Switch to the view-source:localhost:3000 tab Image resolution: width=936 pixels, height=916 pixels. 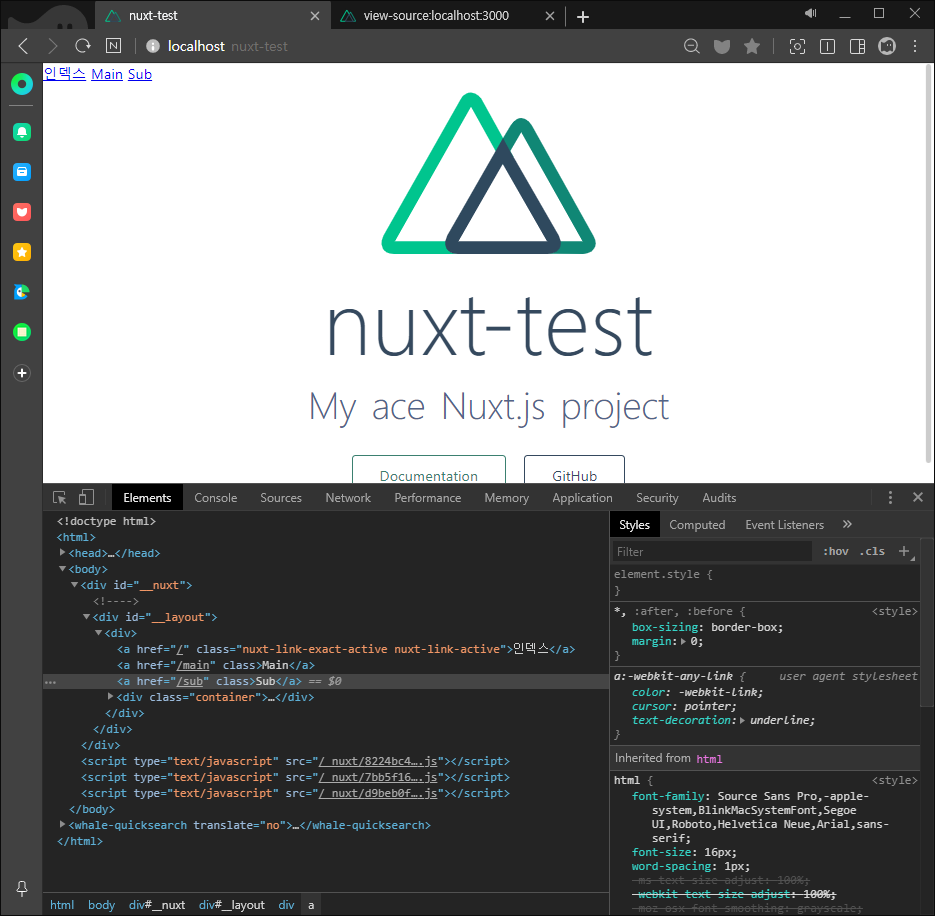point(436,16)
